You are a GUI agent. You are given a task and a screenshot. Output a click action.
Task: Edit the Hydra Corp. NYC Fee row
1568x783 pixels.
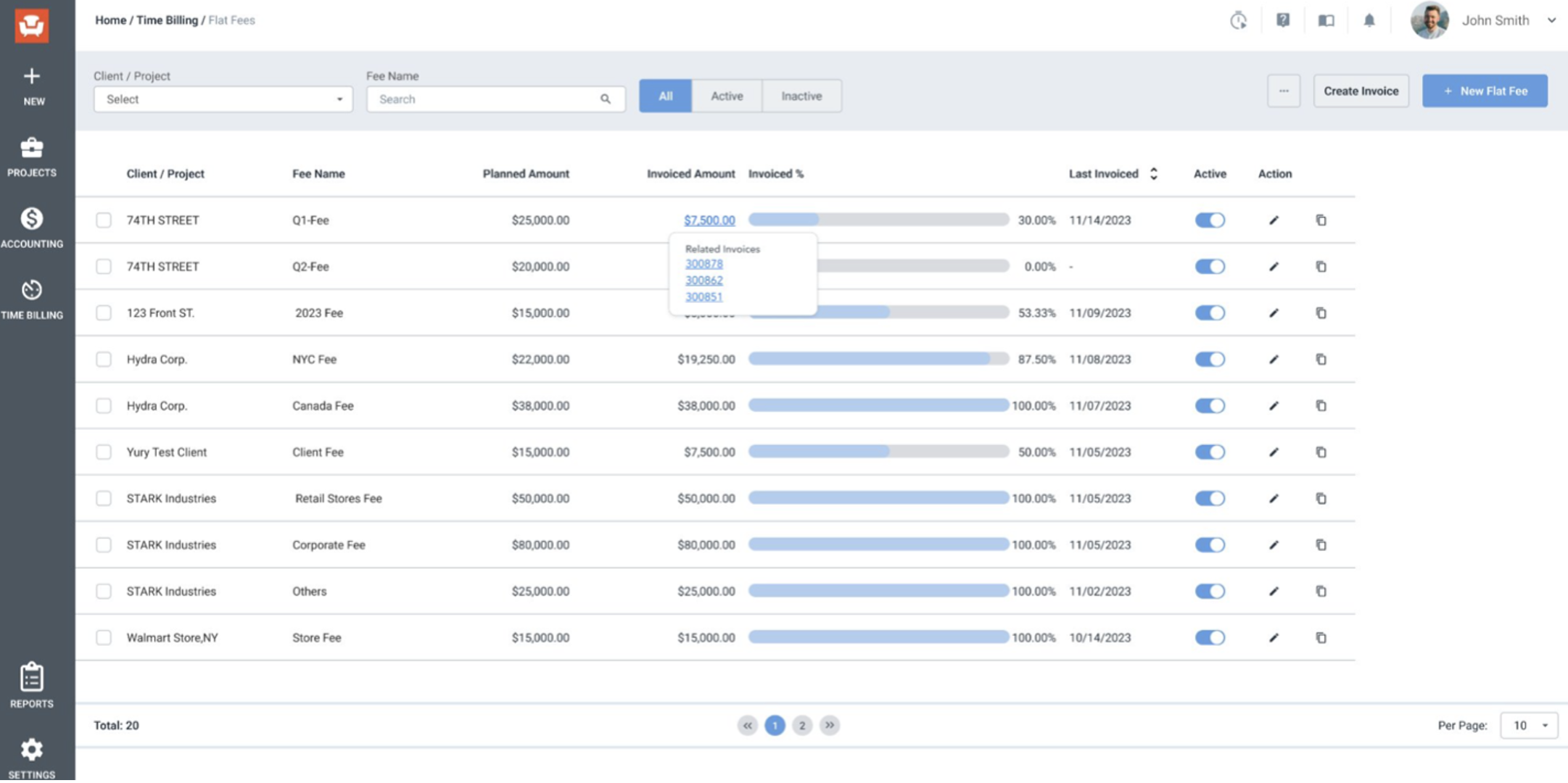click(x=1274, y=360)
